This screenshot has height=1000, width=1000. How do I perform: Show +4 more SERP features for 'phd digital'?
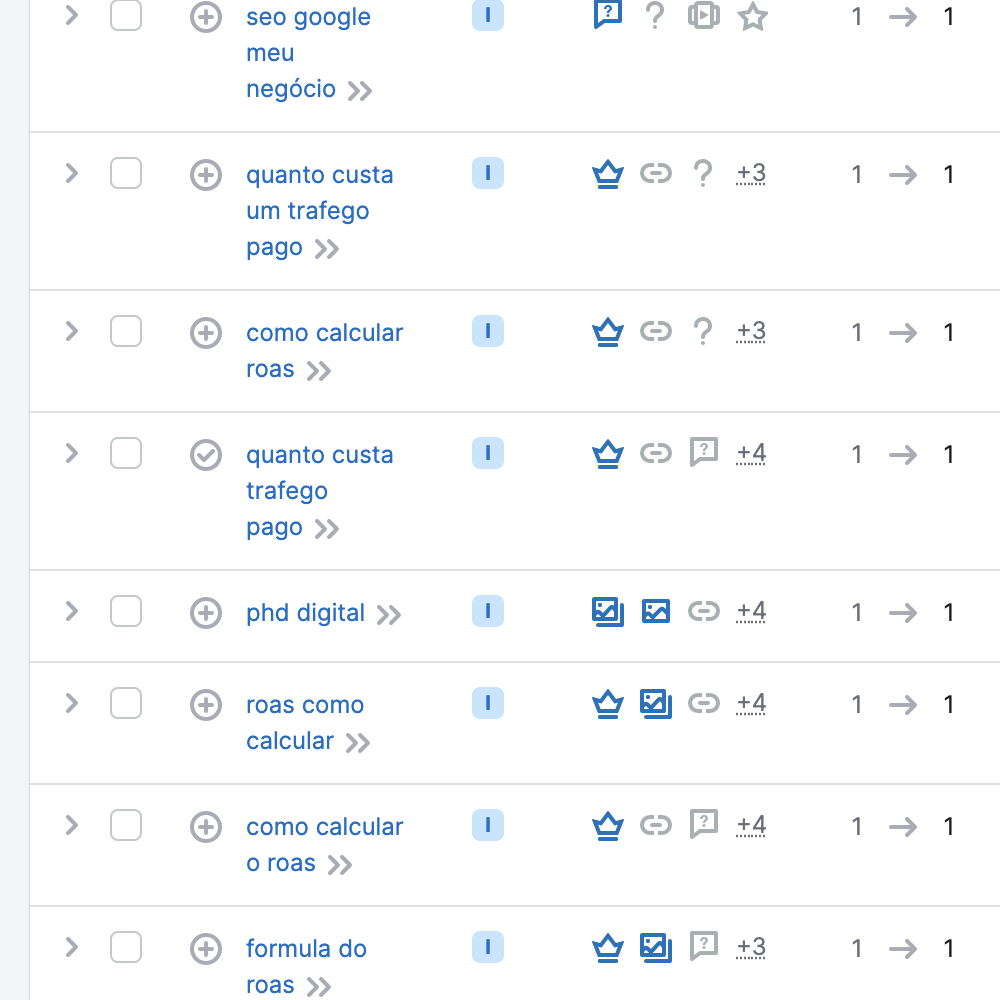[751, 611]
